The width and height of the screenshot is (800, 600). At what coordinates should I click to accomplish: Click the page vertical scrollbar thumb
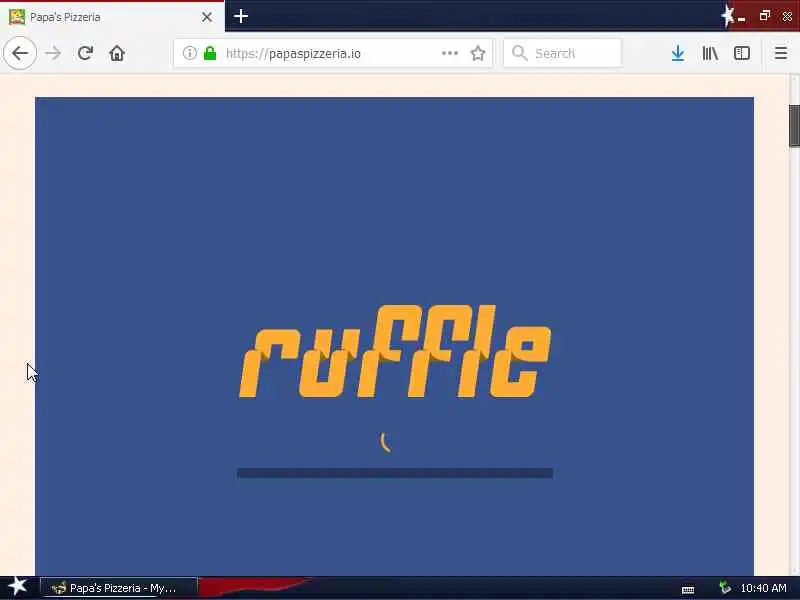coord(794,126)
